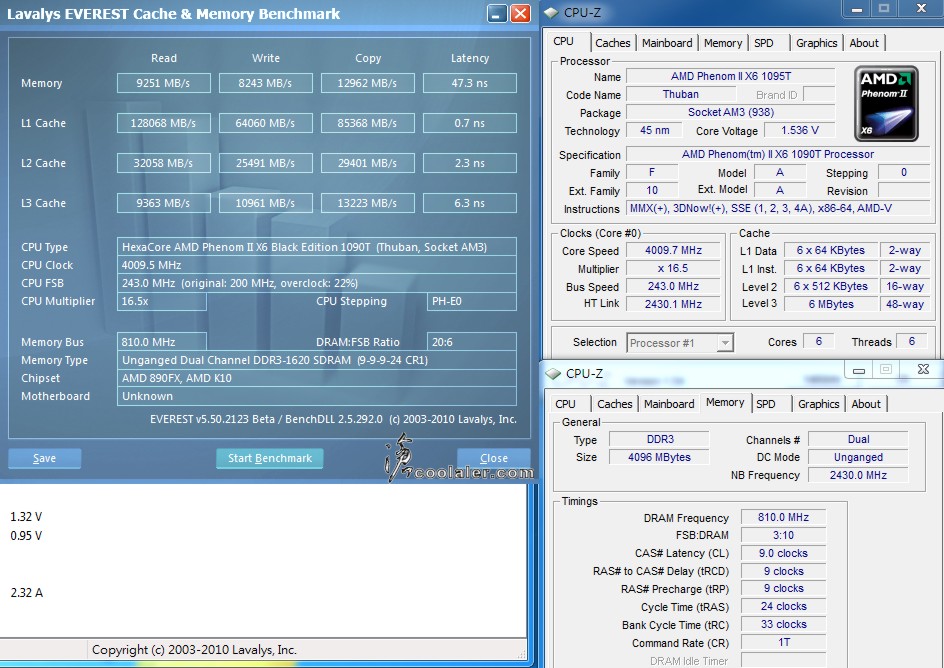This screenshot has width=944, height=668.
Task: Click the DRAM:FSB Ratio value 20:6
Action: point(472,342)
